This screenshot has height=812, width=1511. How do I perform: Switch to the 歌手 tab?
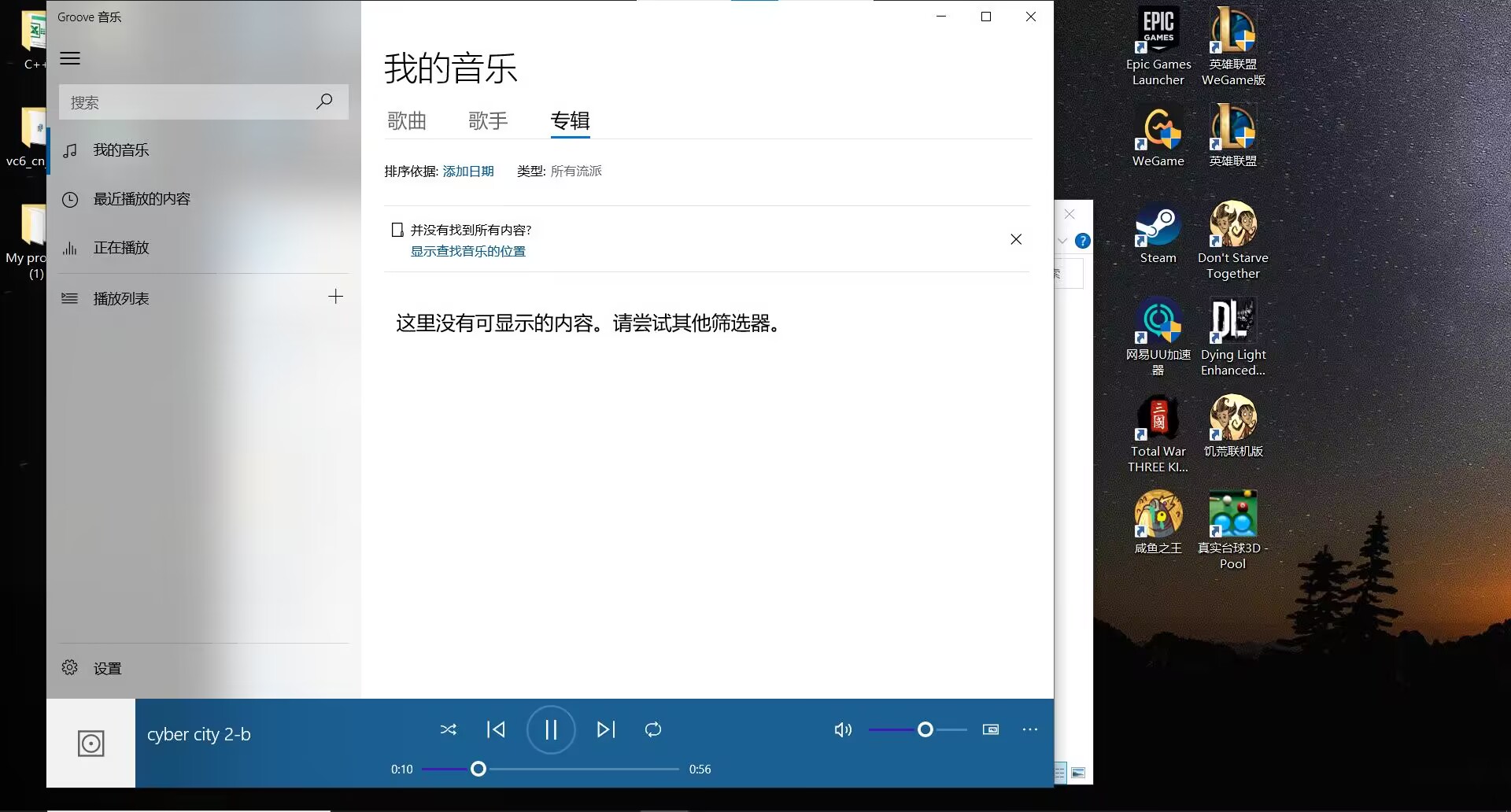click(488, 121)
